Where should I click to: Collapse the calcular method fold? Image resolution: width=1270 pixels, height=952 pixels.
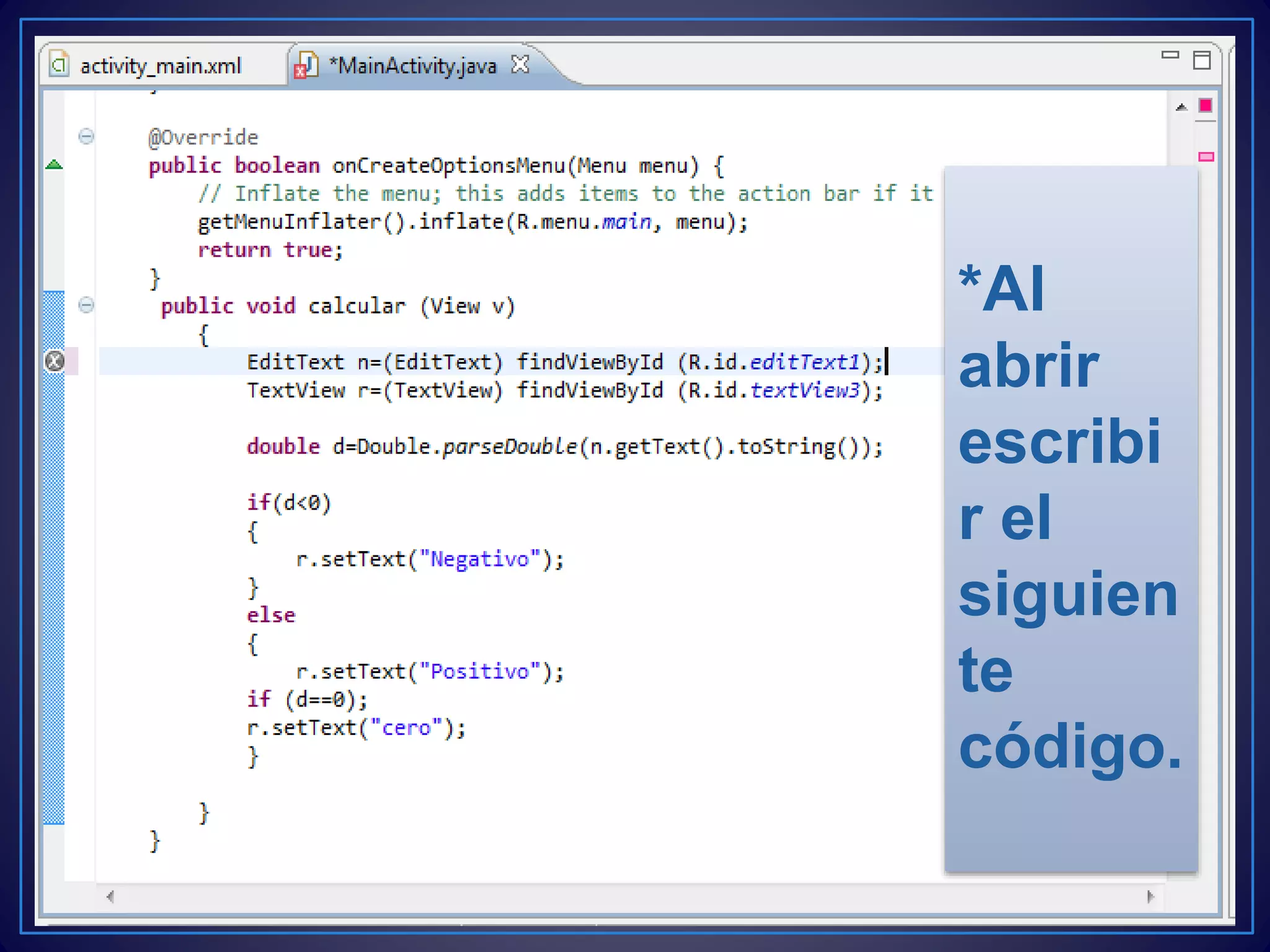86,305
